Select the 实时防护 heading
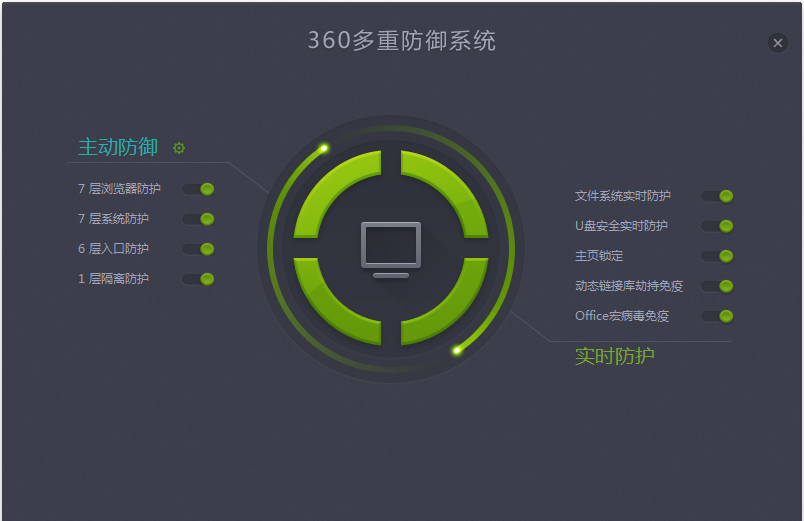804x521 pixels. [x=614, y=356]
